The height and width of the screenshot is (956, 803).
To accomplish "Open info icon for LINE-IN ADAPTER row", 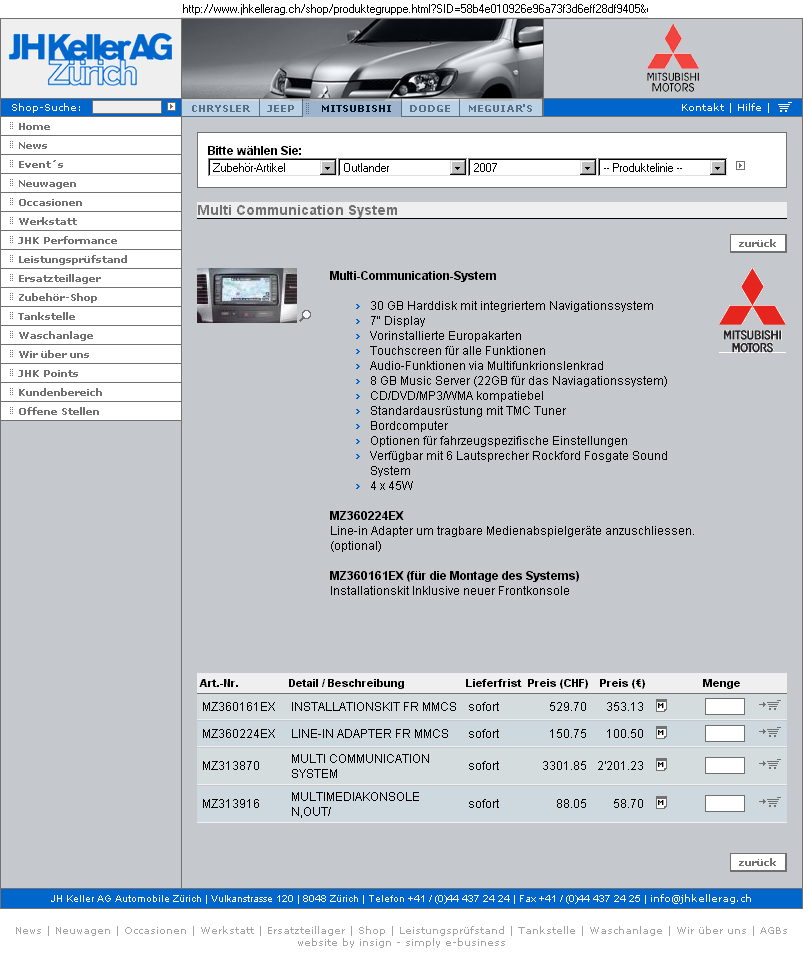I will click(x=660, y=733).
